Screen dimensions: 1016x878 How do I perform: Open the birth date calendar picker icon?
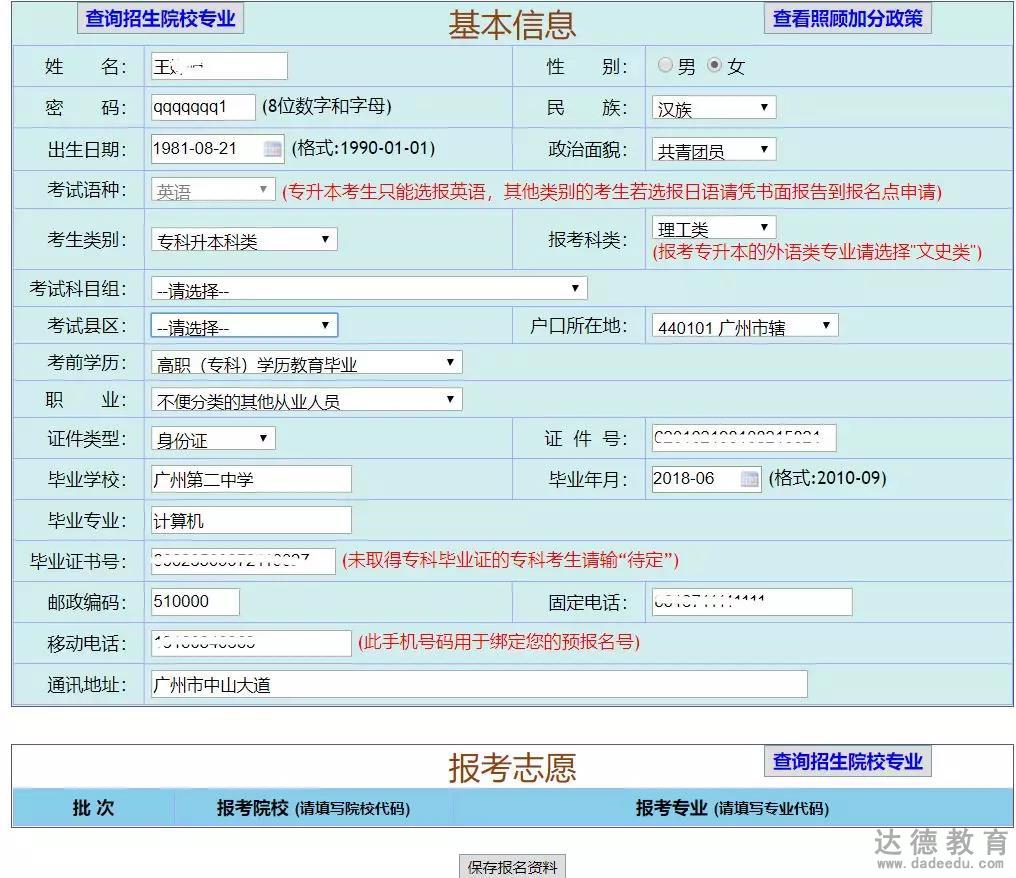[x=273, y=149]
